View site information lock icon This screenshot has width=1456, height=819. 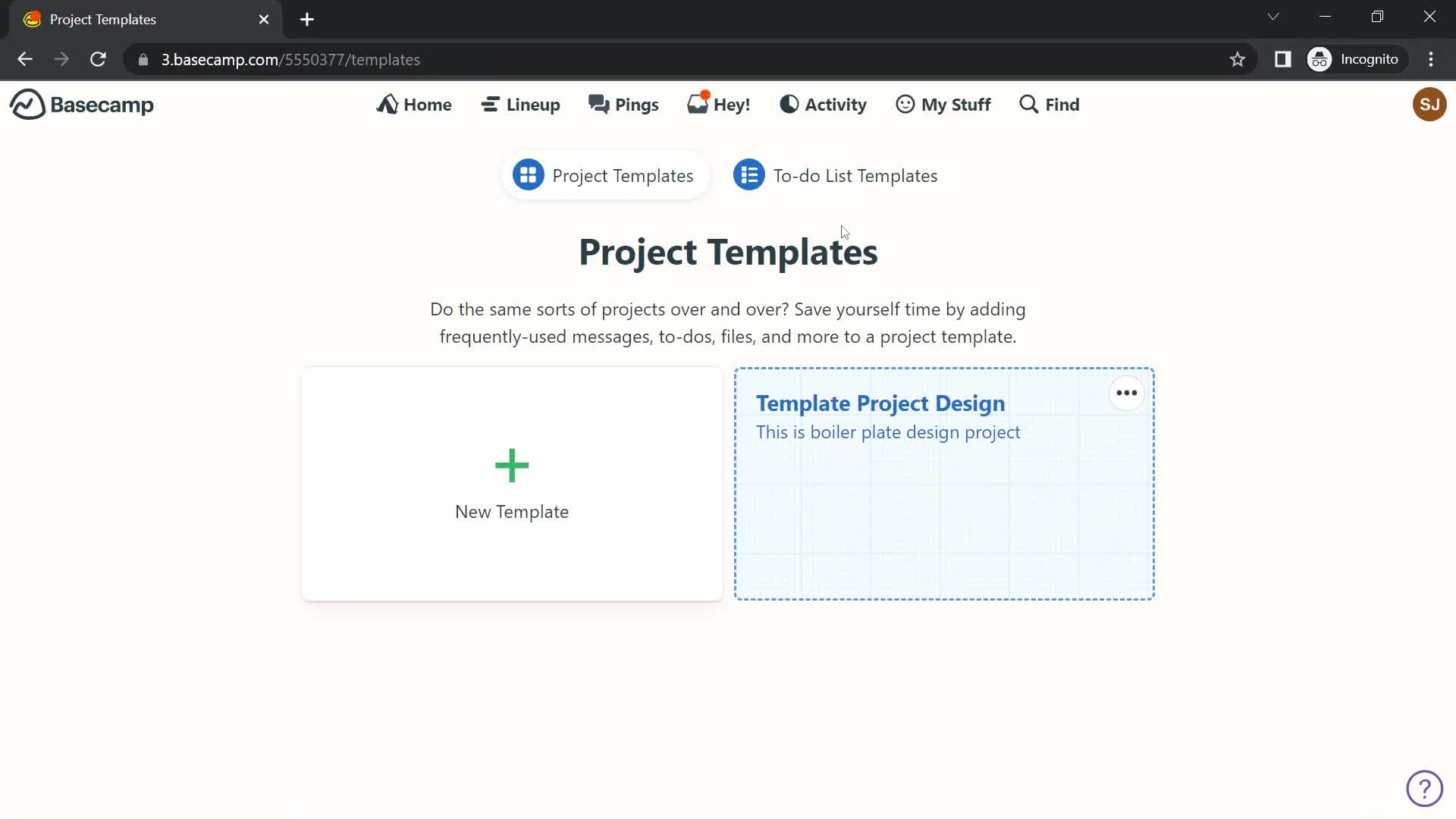pyautogui.click(x=143, y=59)
